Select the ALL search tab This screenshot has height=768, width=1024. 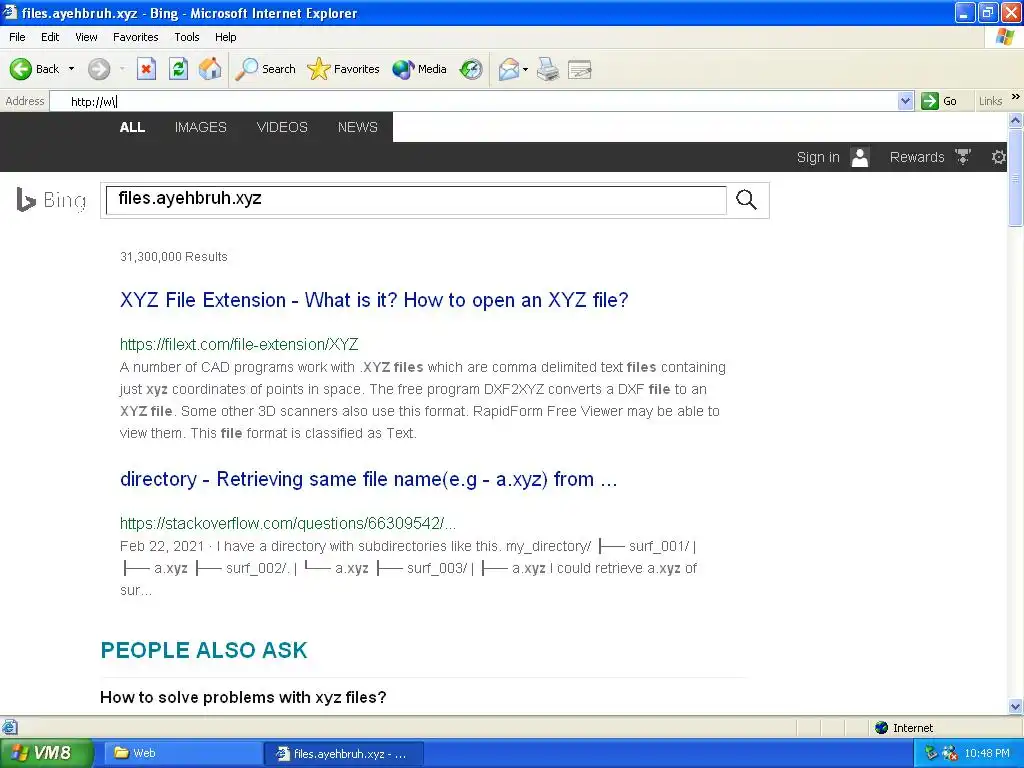132,127
